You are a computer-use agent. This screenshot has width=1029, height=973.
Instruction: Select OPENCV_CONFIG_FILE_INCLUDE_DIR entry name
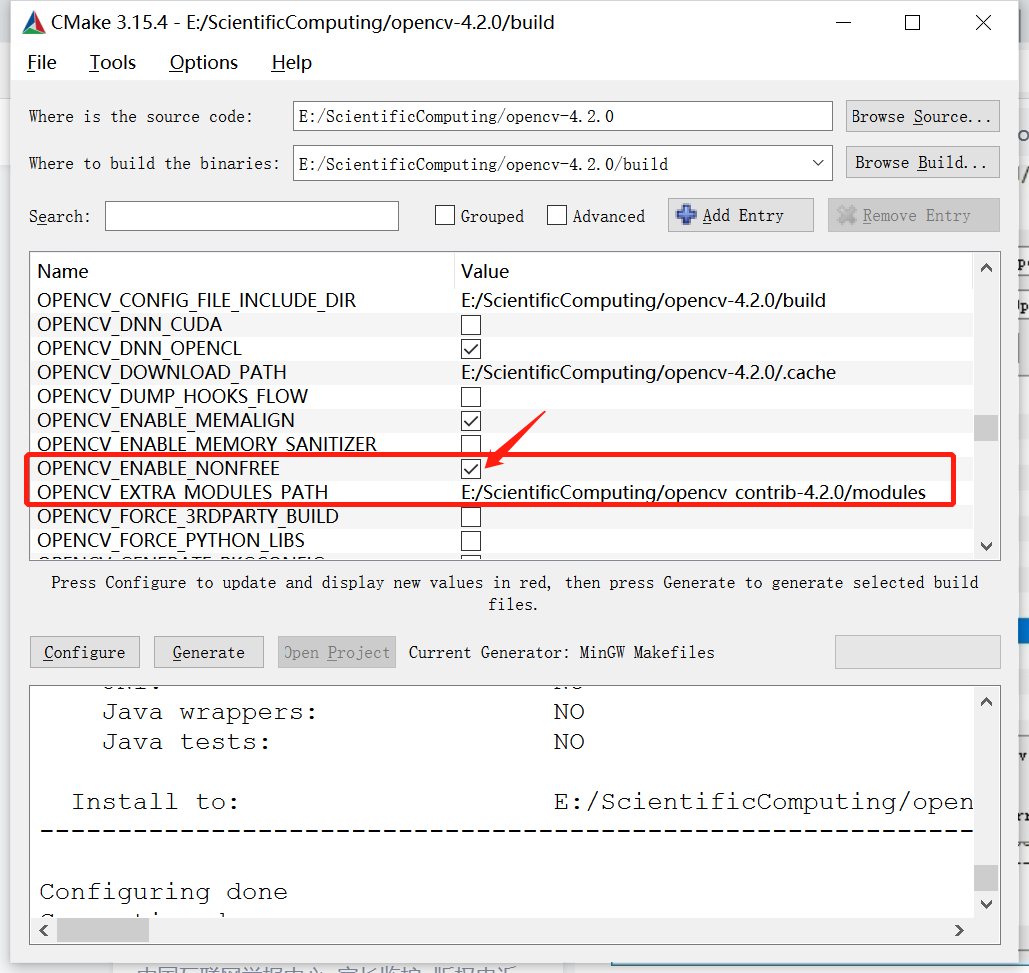(x=196, y=300)
